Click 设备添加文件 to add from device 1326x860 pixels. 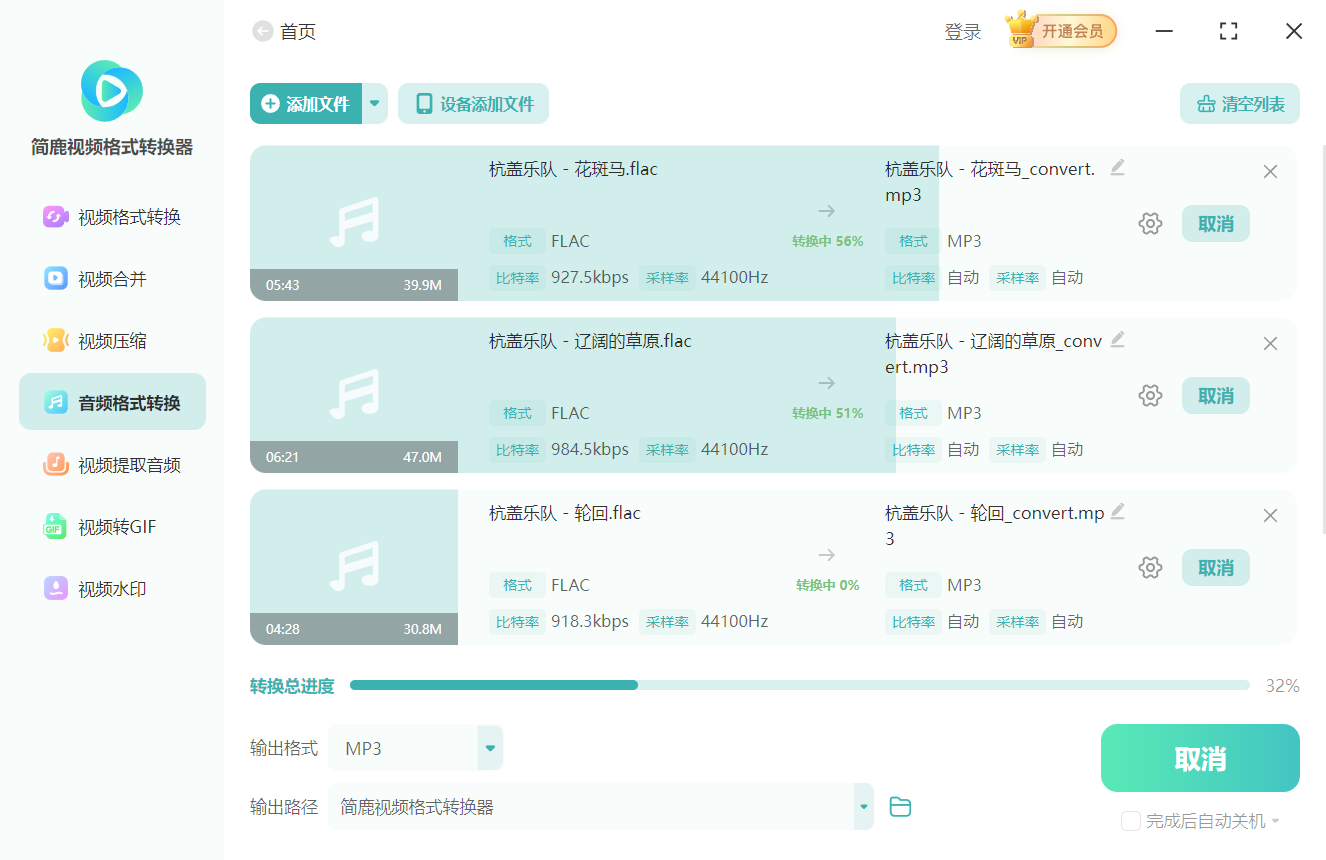473,103
